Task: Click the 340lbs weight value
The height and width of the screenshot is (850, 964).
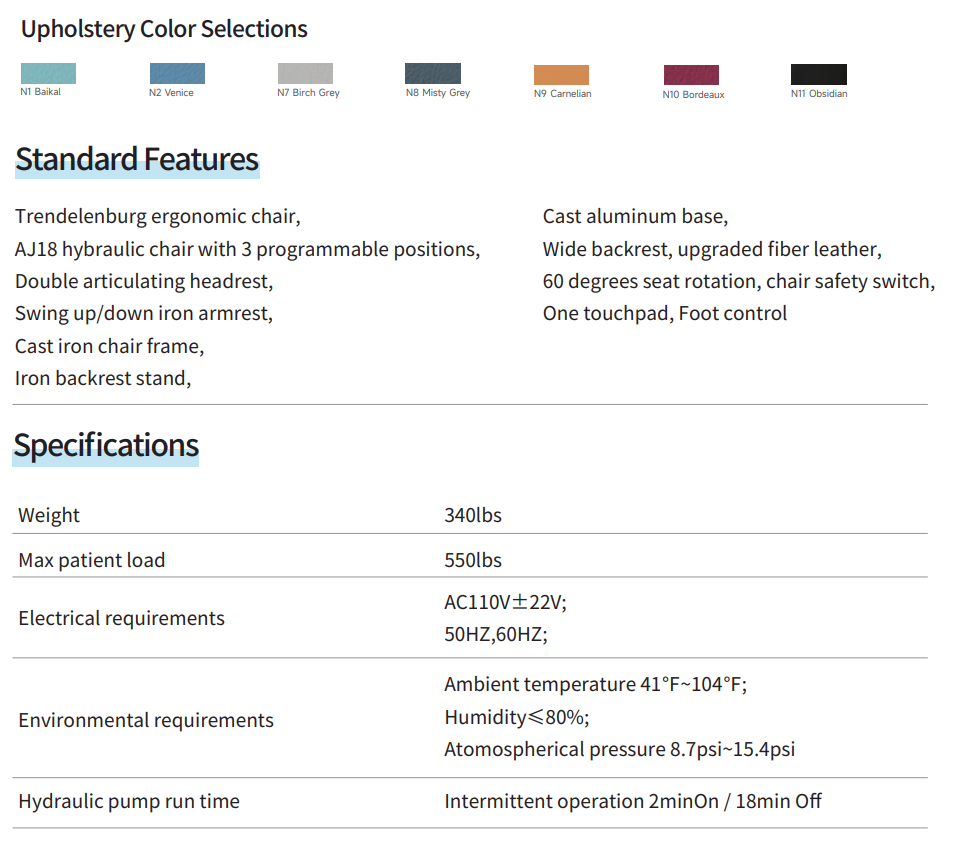Action: tap(473, 516)
